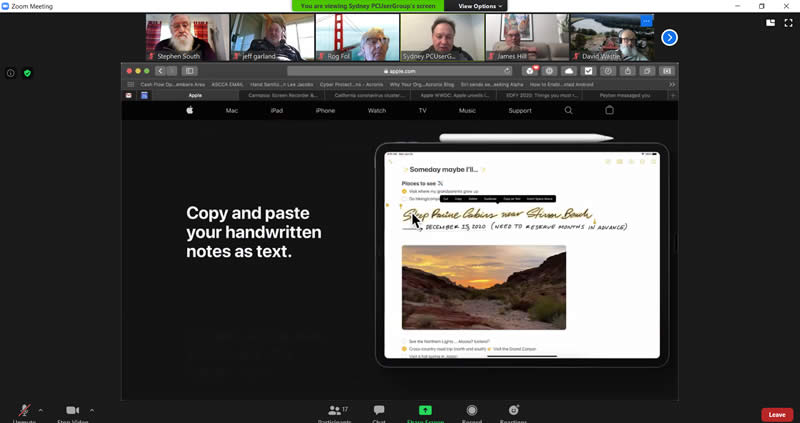
Task: Click the checkmark extension icon in Safari
Action: pyautogui.click(x=588, y=71)
